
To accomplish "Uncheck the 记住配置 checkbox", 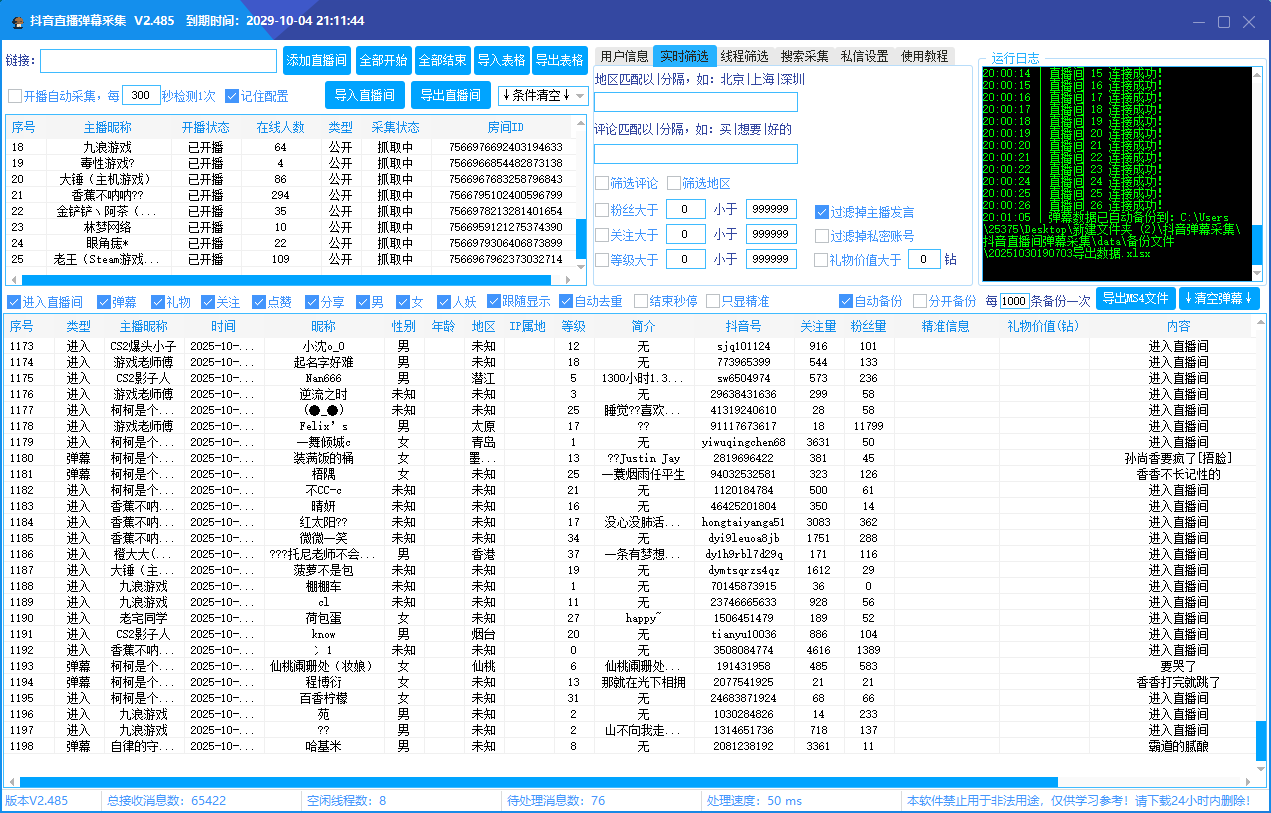I will 232,96.
